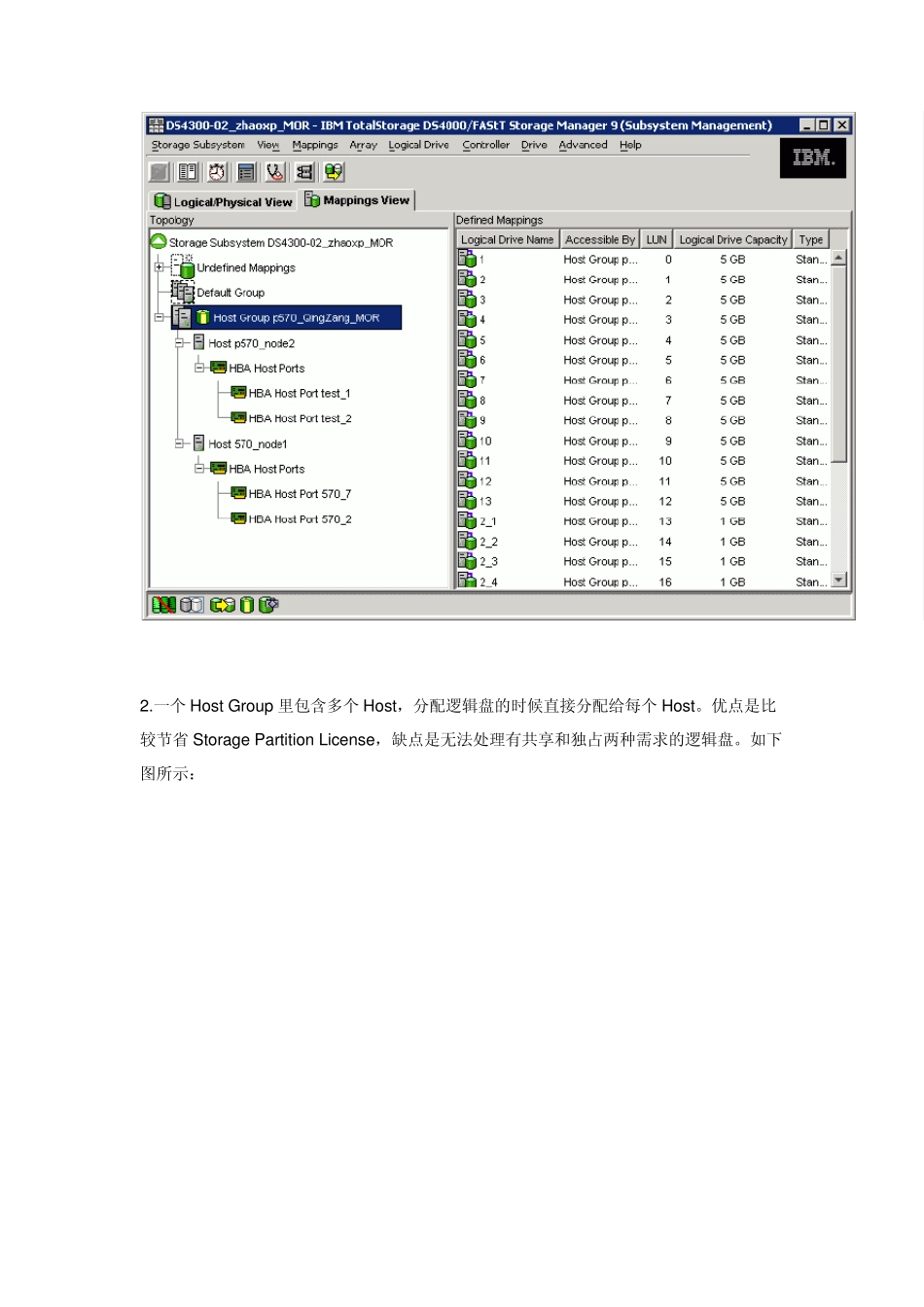This screenshot has height=1307, width=924.
Task: Expand the Undefined Mappings node
Action: 159,266
